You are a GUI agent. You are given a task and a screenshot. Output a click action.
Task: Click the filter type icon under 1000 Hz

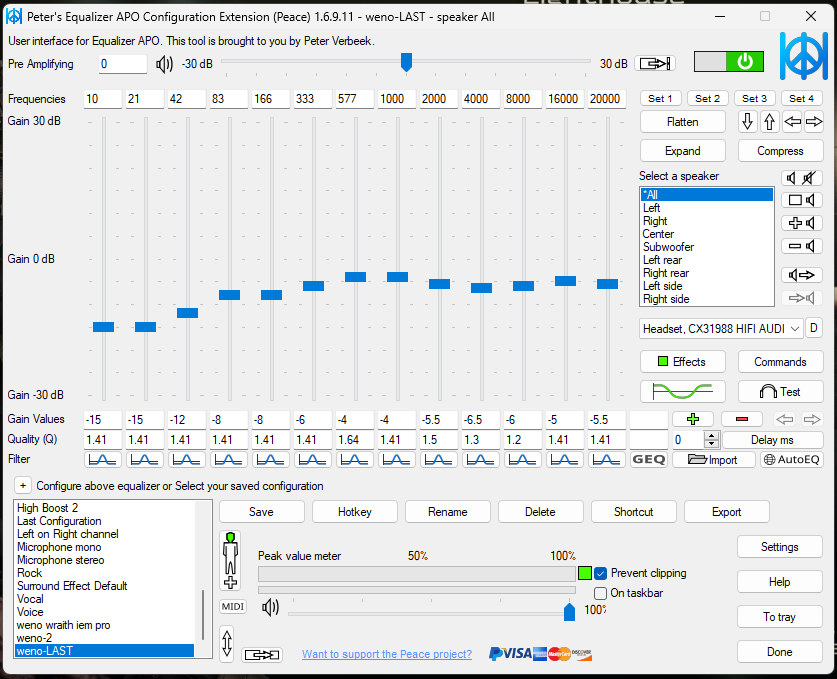pyautogui.click(x=397, y=460)
